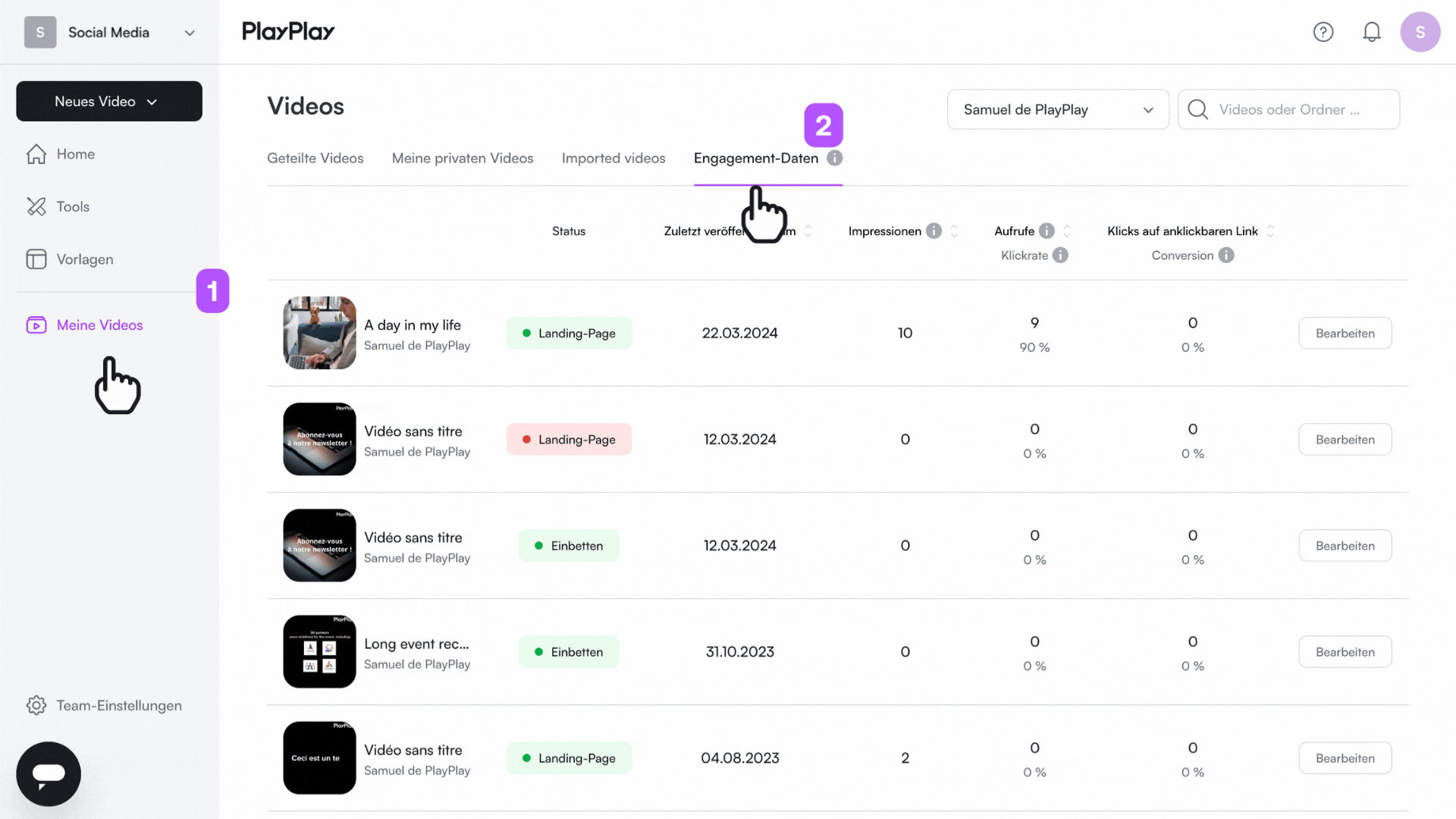Click the info icon next to Aufrufe
The height and width of the screenshot is (819, 1456).
pos(1046,231)
